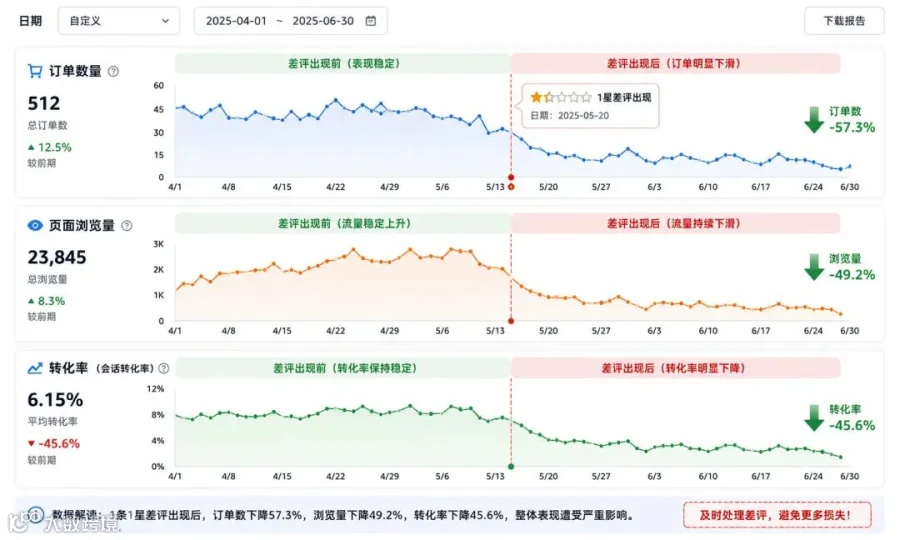
Task: Click the 差评出现前（表现稳定）banner
Action: point(343,63)
